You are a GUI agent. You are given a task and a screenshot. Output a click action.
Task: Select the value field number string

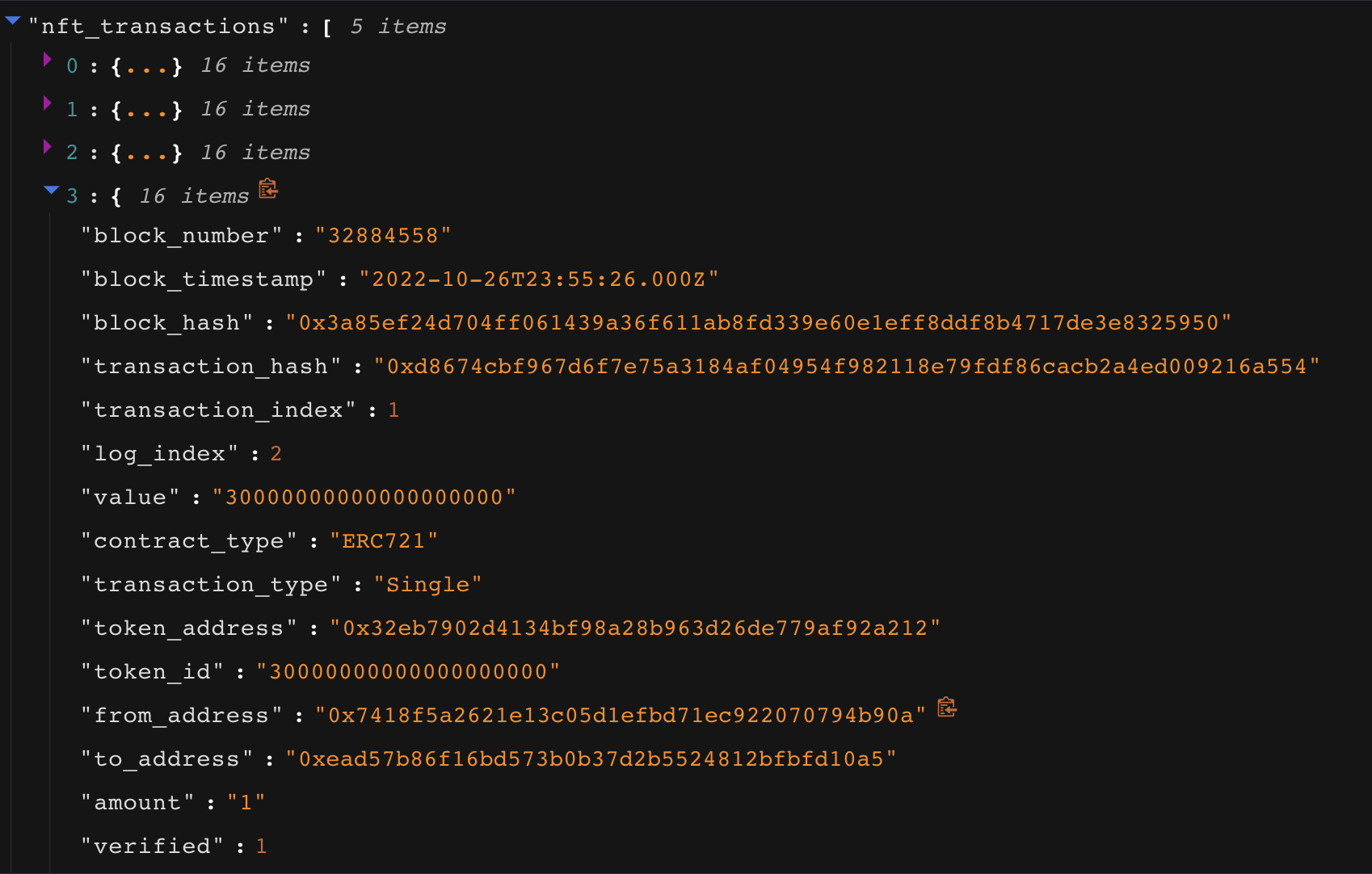pyautogui.click(x=364, y=498)
